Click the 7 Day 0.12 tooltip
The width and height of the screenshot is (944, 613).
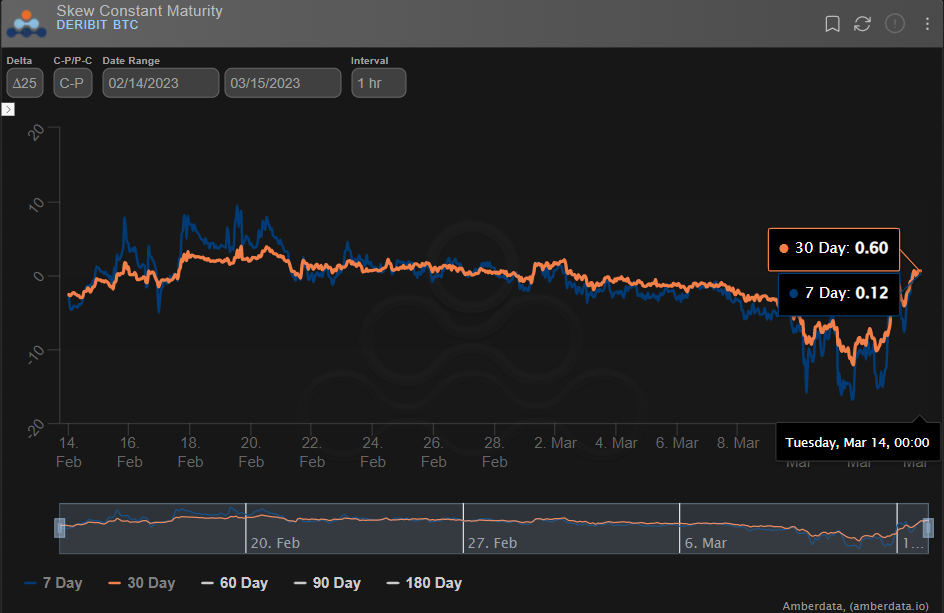point(839,294)
